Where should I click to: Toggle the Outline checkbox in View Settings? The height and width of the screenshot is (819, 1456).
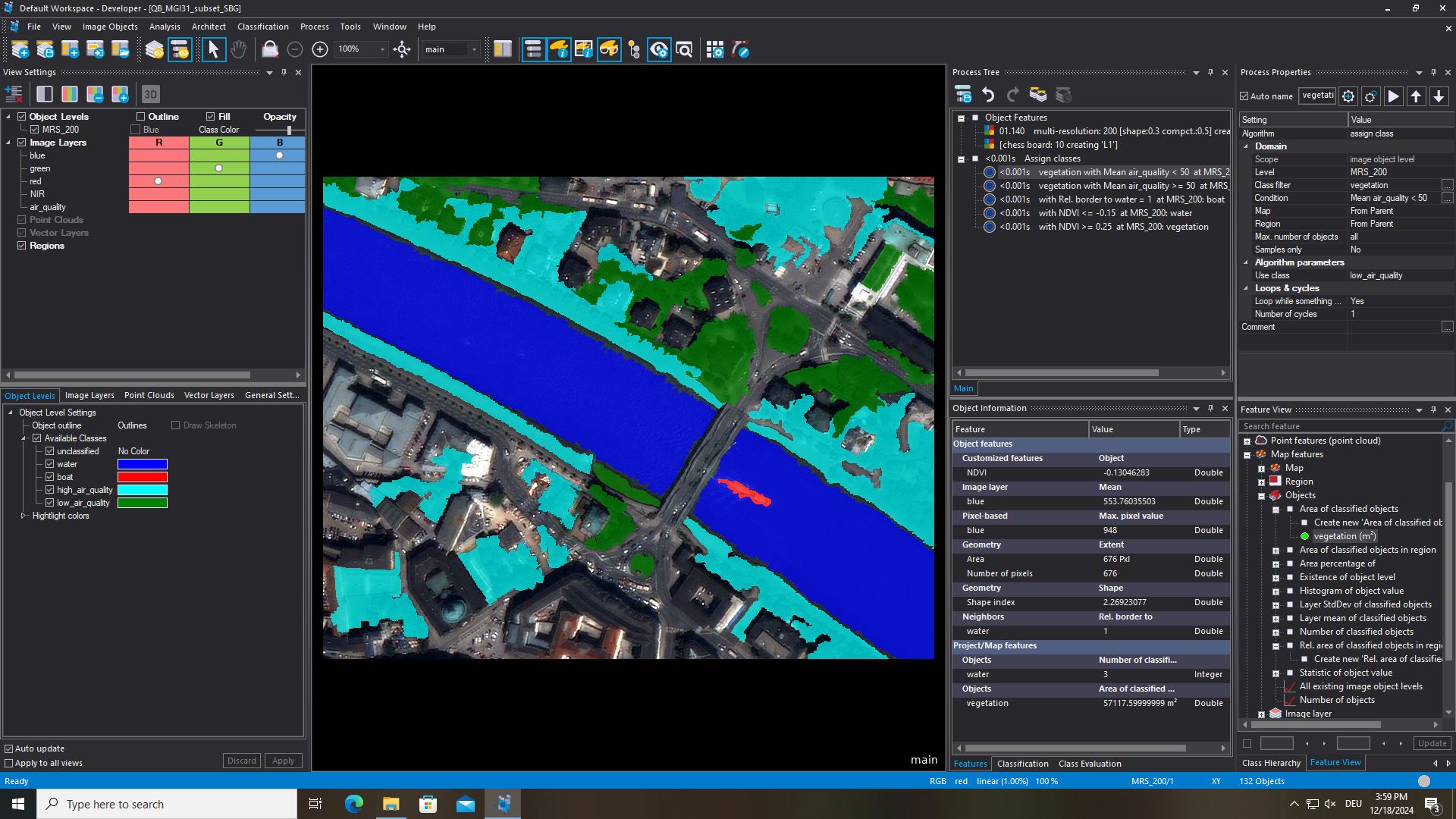pyautogui.click(x=140, y=117)
